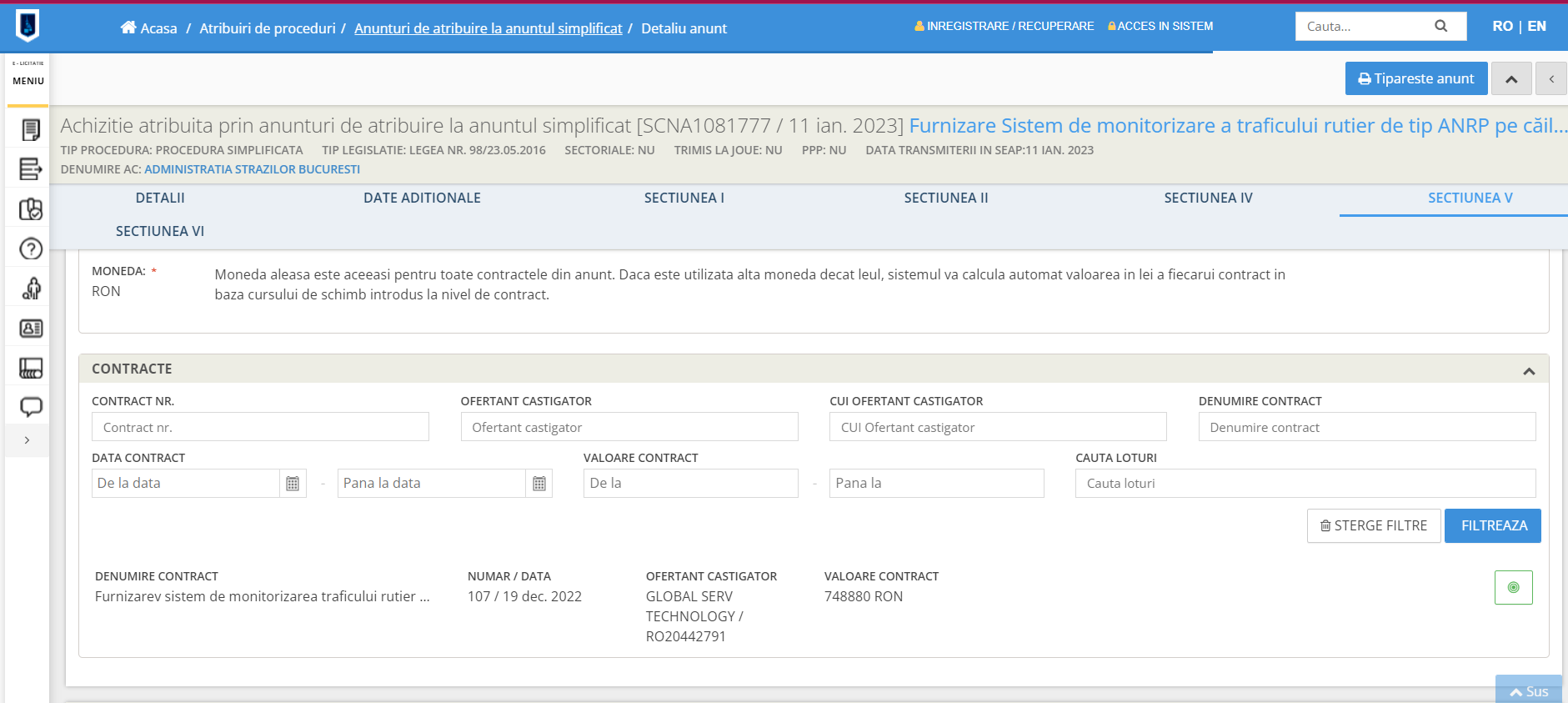Image resolution: width=1568 pixels, height=703 pixels.
Task: Click the up chevron button beside Tipareste anunt
Action: point(1510,79)
